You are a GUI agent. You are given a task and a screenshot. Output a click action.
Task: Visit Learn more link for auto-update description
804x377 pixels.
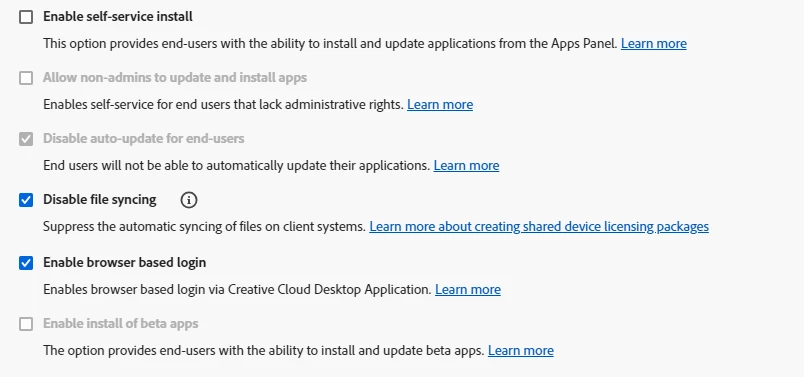point(466,166)
